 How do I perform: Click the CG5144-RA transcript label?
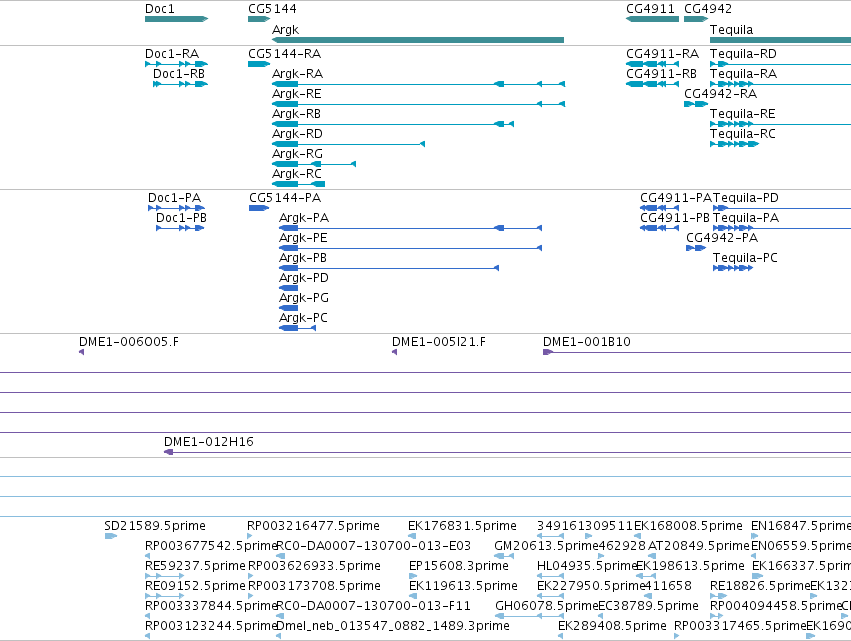click(284, 54)
